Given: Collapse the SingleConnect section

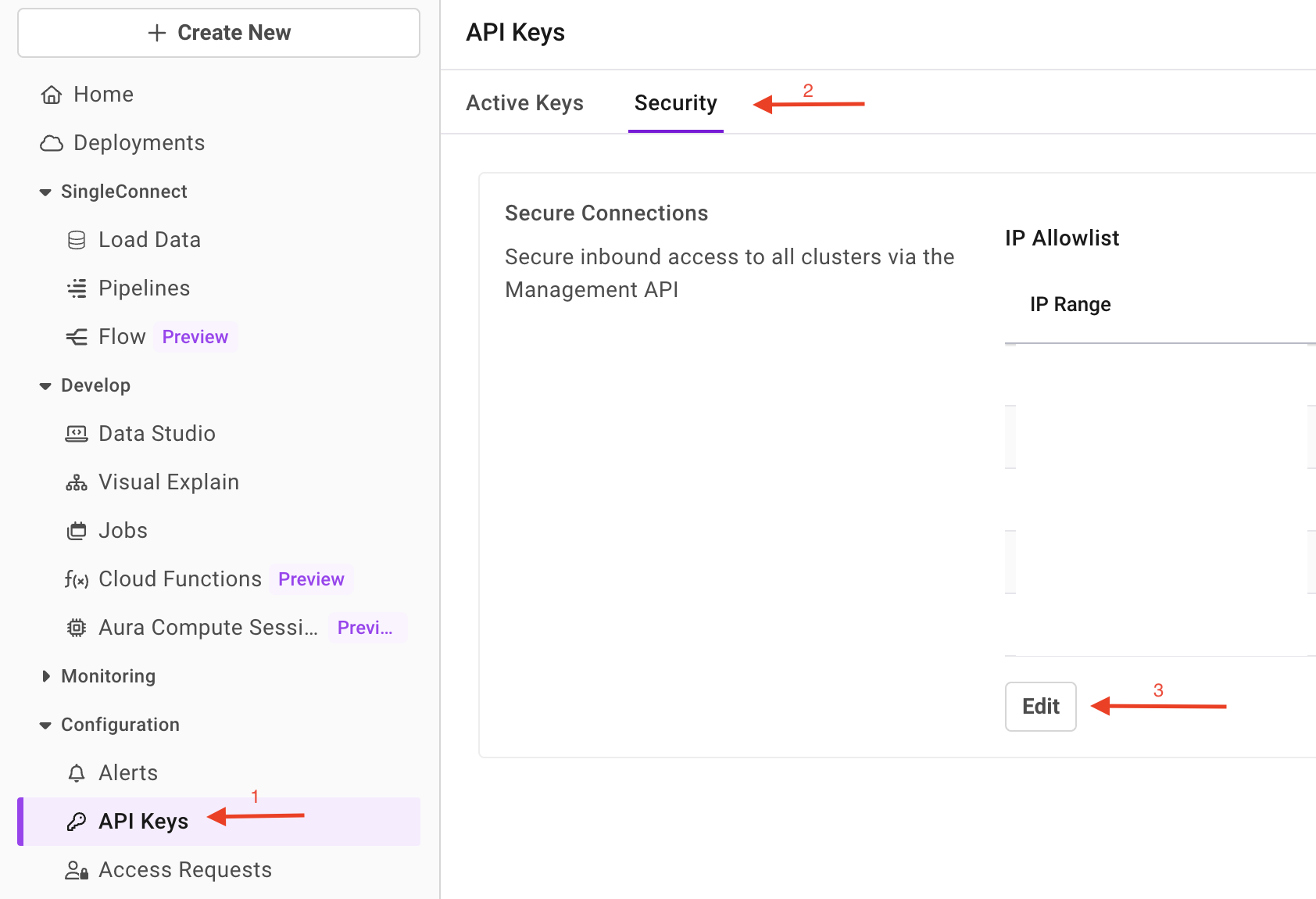Looking at the screenshot, I should click(x=45, y=192).
